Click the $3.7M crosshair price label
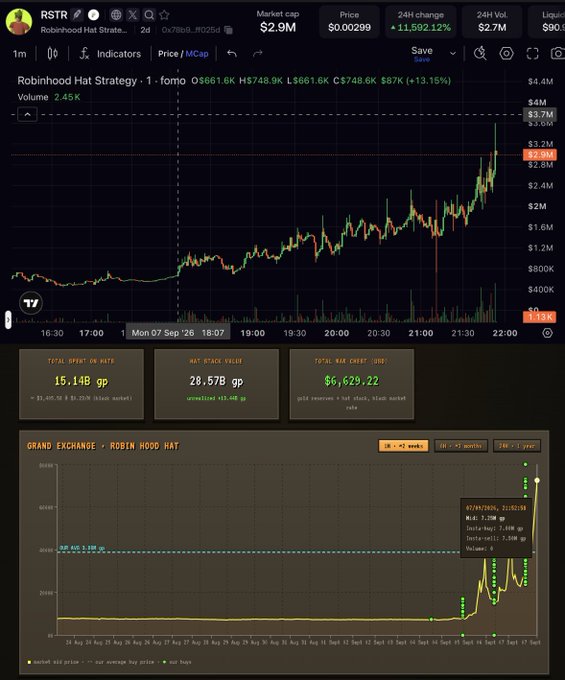This screenshot has width=565, height=680. click(540, 114)
